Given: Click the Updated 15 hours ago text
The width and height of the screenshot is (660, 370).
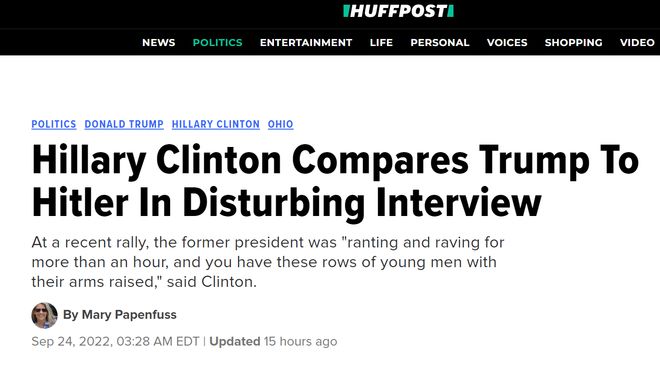Looking at the screenshot, I should point(273,341).
